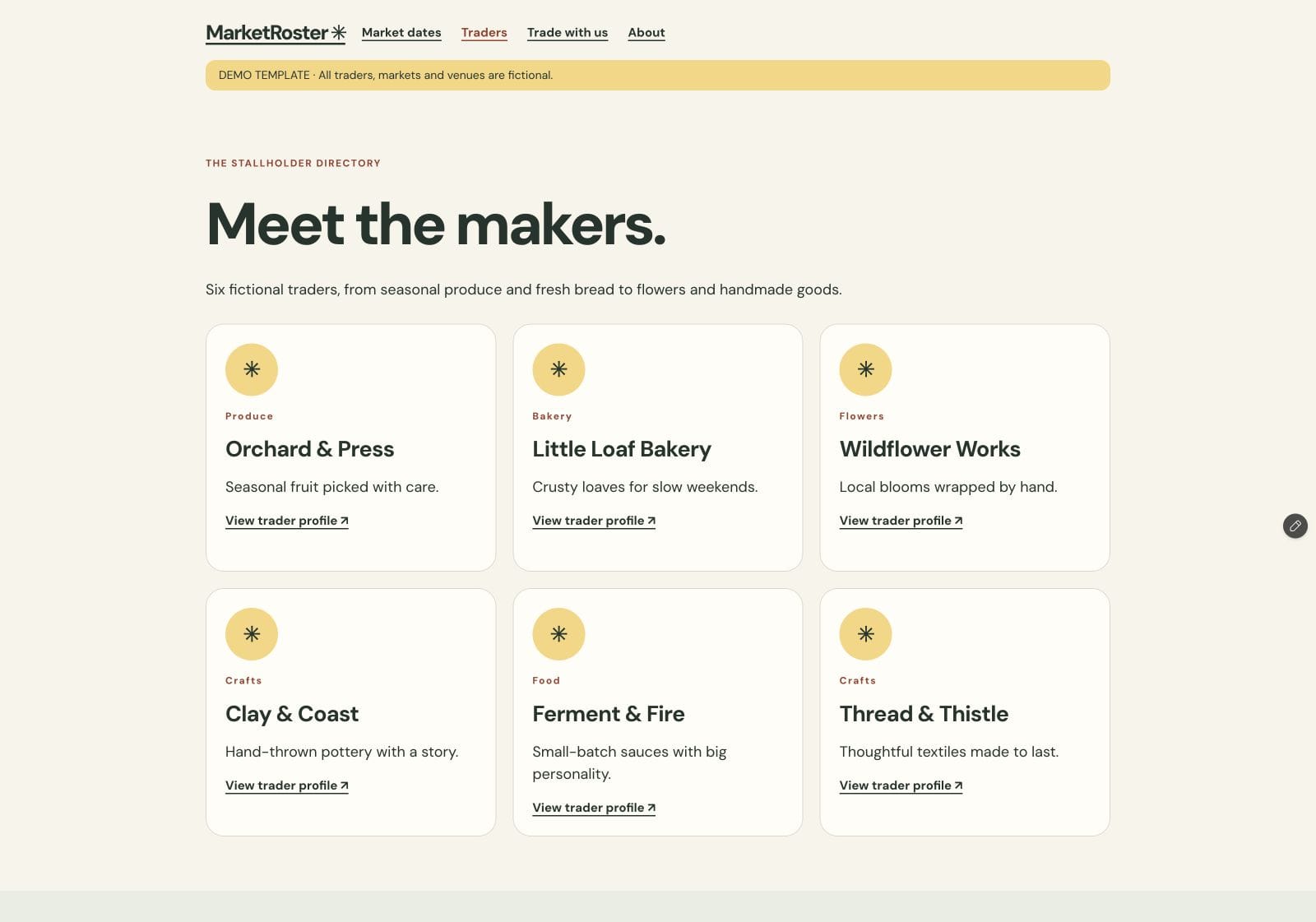Screen dimensions: 1316x922
Task: Click the Wildflower Works asterisk badge
Action: click(865, 370)
